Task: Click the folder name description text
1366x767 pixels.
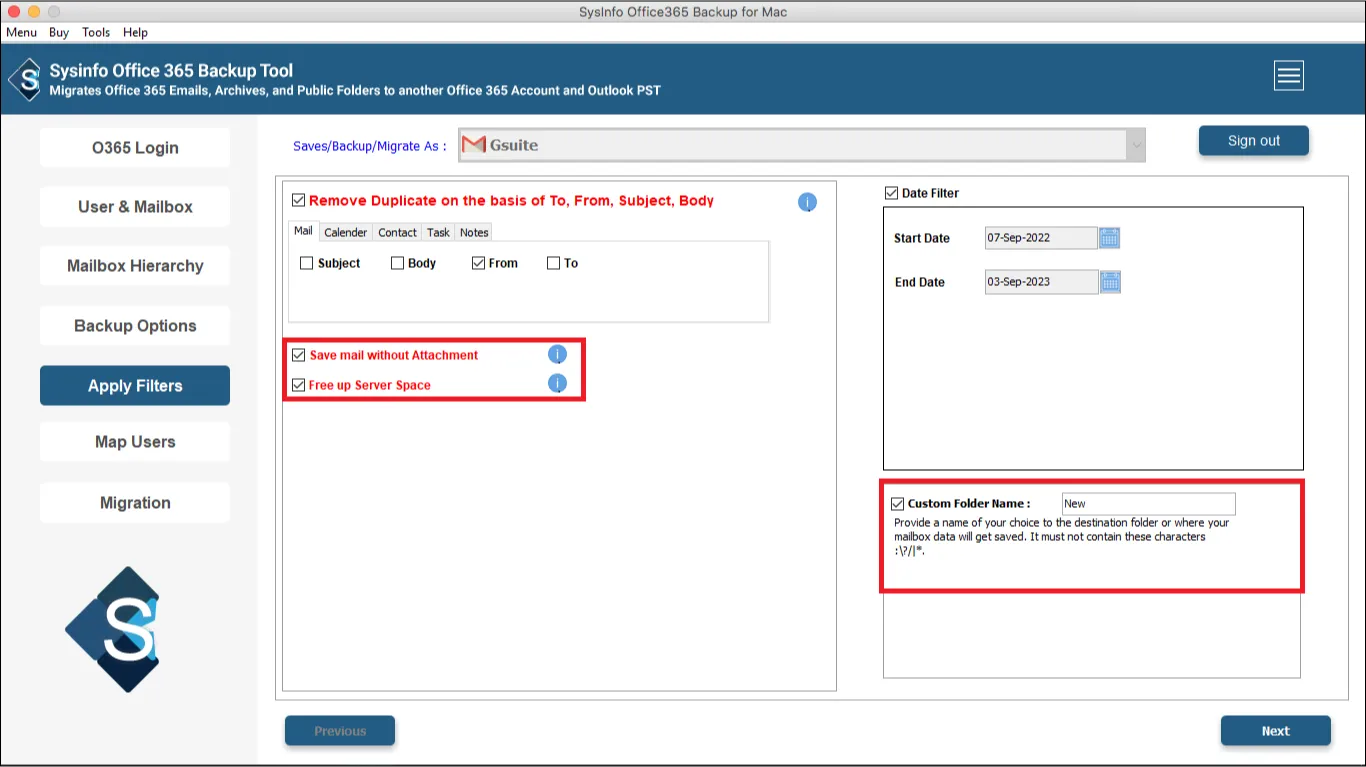Action: [x=1062, y=537]
